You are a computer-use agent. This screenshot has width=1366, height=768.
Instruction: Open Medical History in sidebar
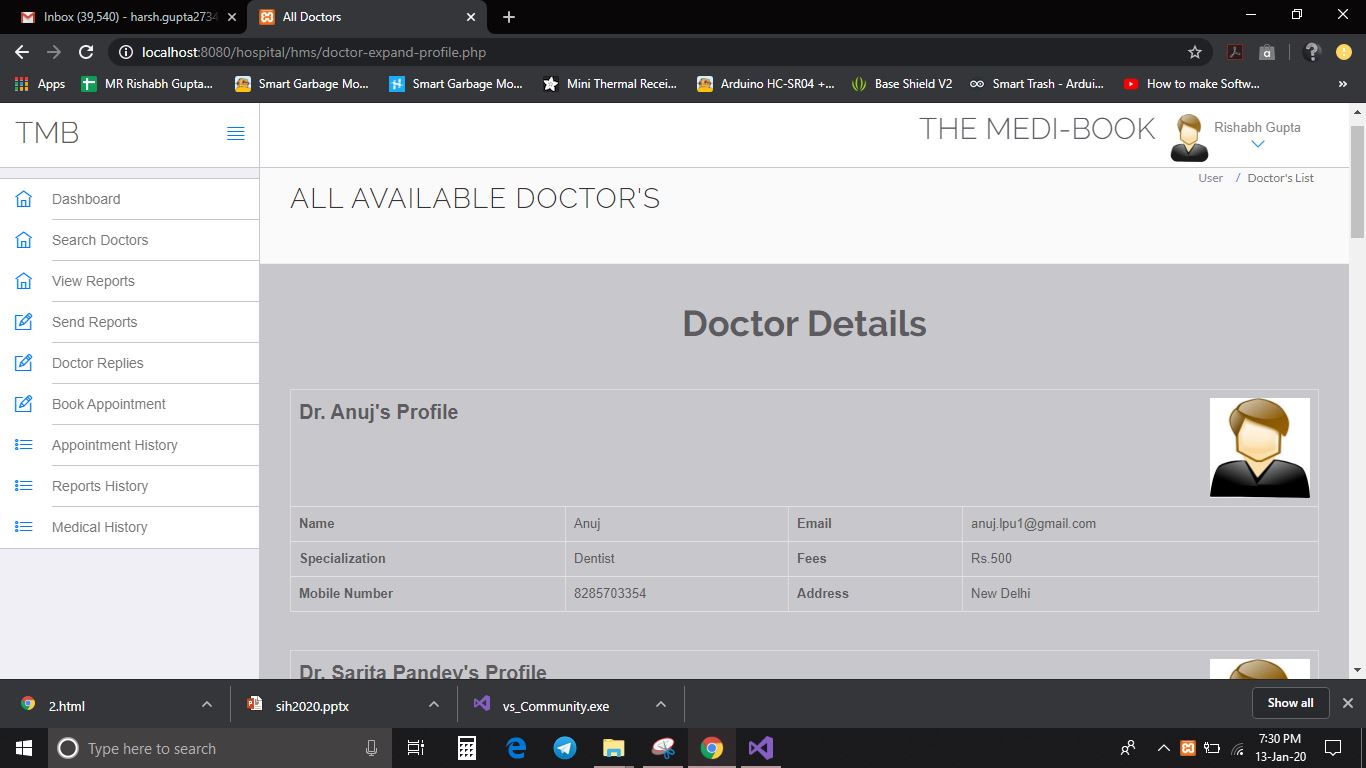99,527
